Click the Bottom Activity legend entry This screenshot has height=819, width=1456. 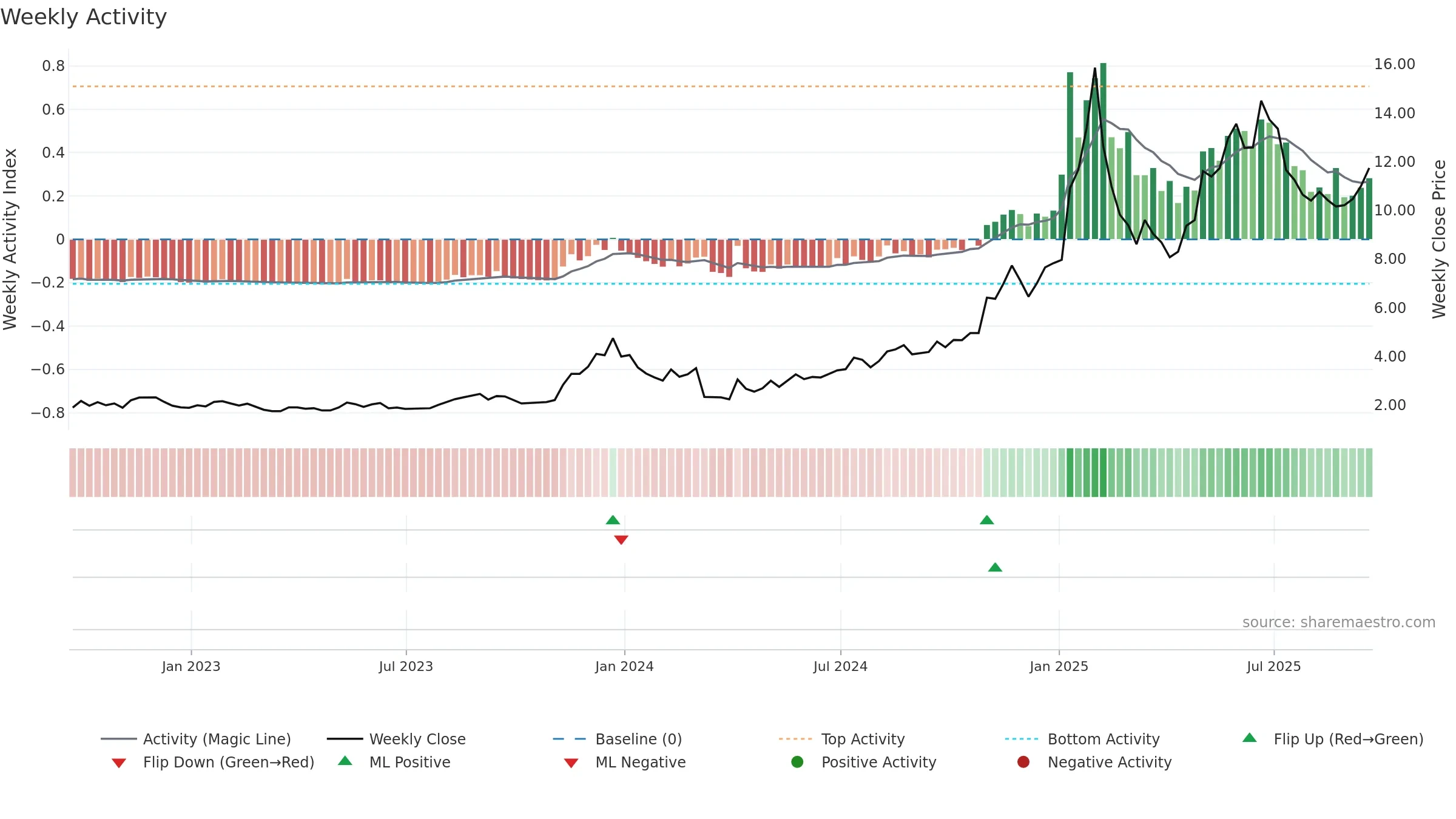click(x=1082, y=739)
